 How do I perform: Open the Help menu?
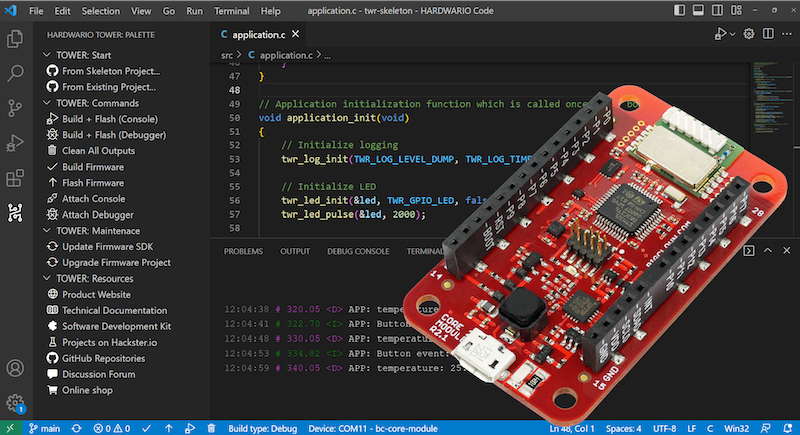pyautogui.click(x=270, y=11)
